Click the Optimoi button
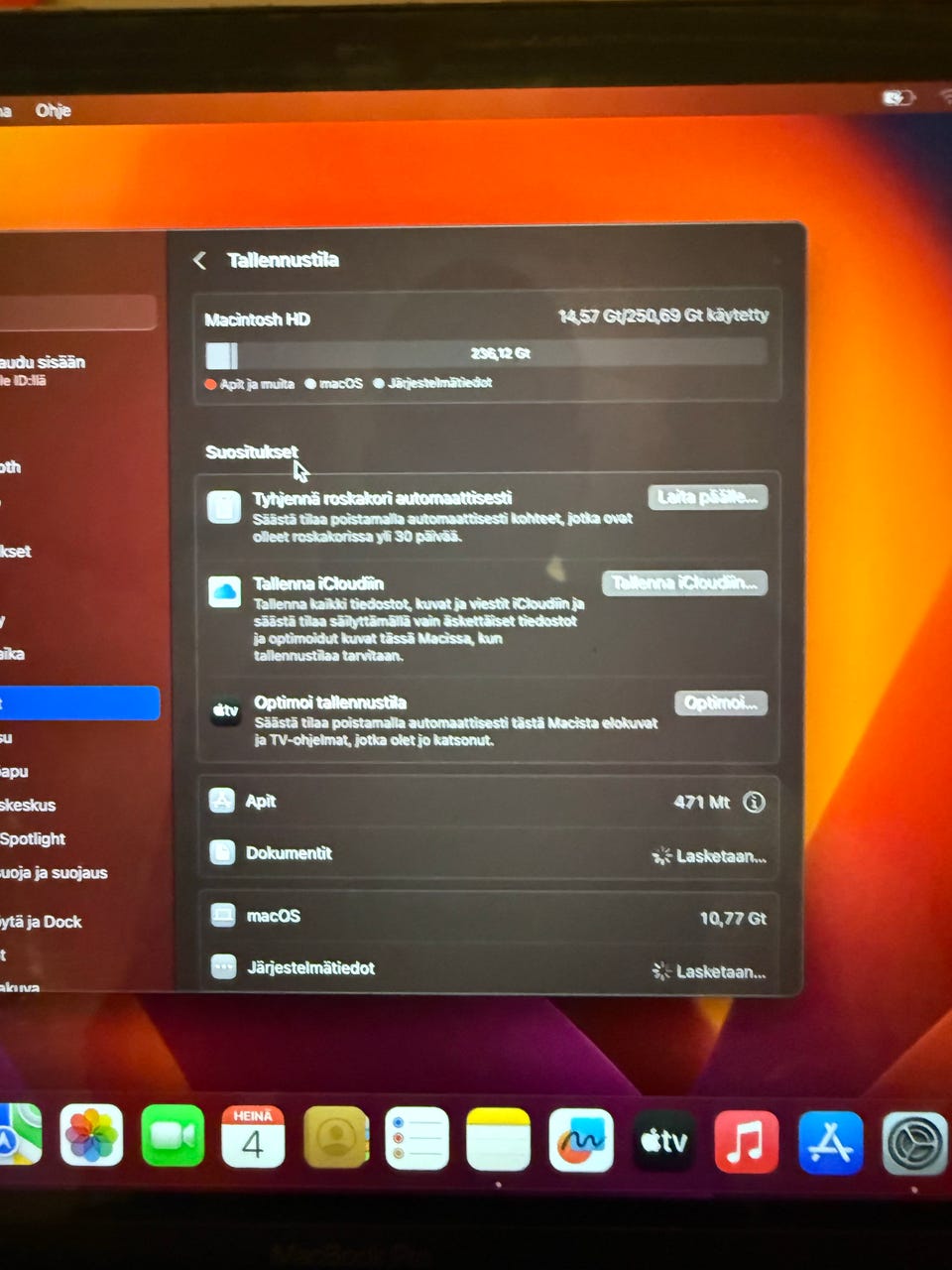 click(721, 702)
